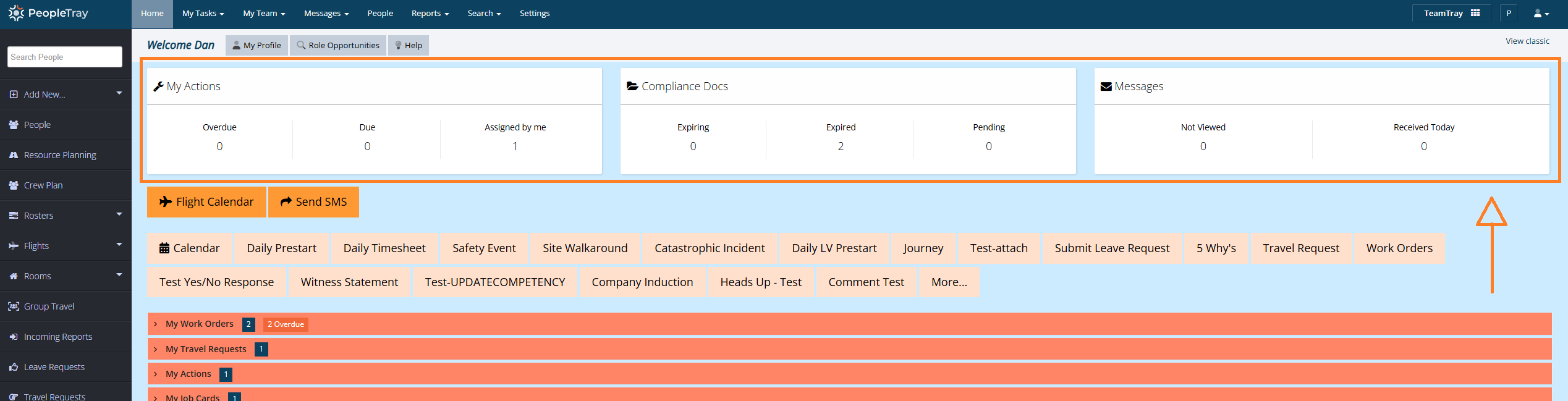Screen dimensions: 1568x401
Task: Click the Safety Event button
Action: pyautogui.click(x=484, y=248)
